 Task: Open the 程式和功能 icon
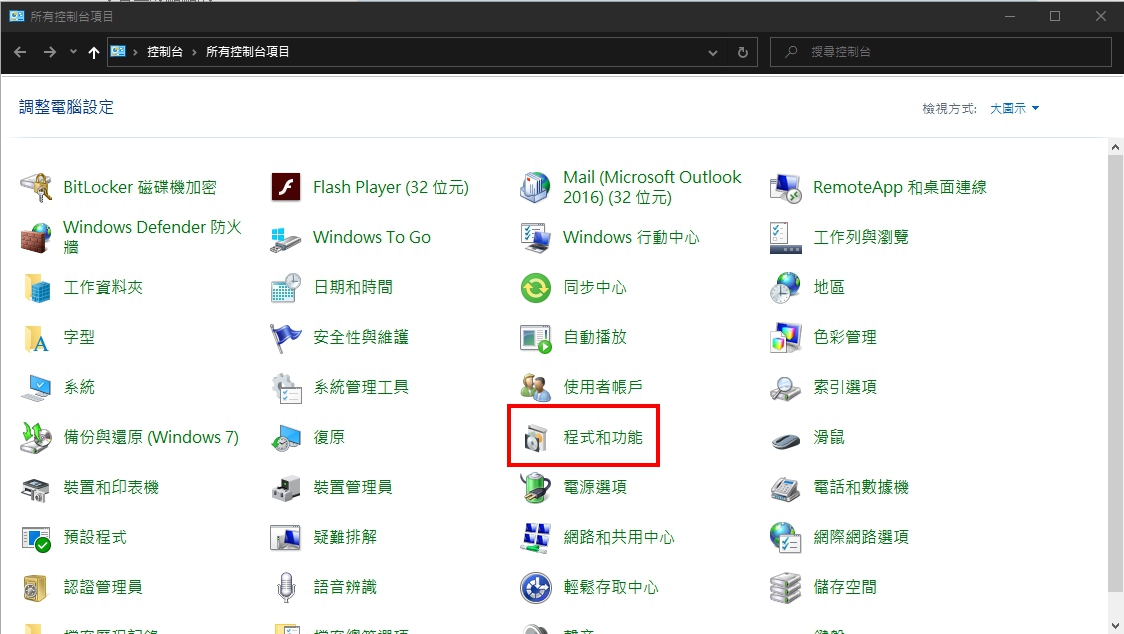point(535,437)
